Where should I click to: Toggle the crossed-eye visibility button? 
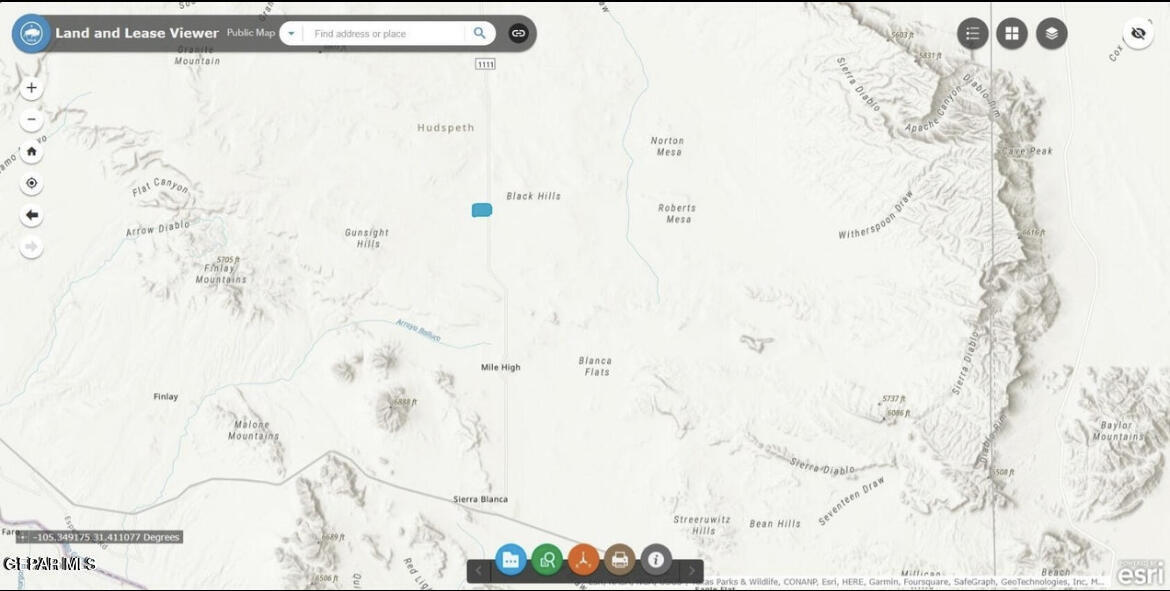[1138, 33]
